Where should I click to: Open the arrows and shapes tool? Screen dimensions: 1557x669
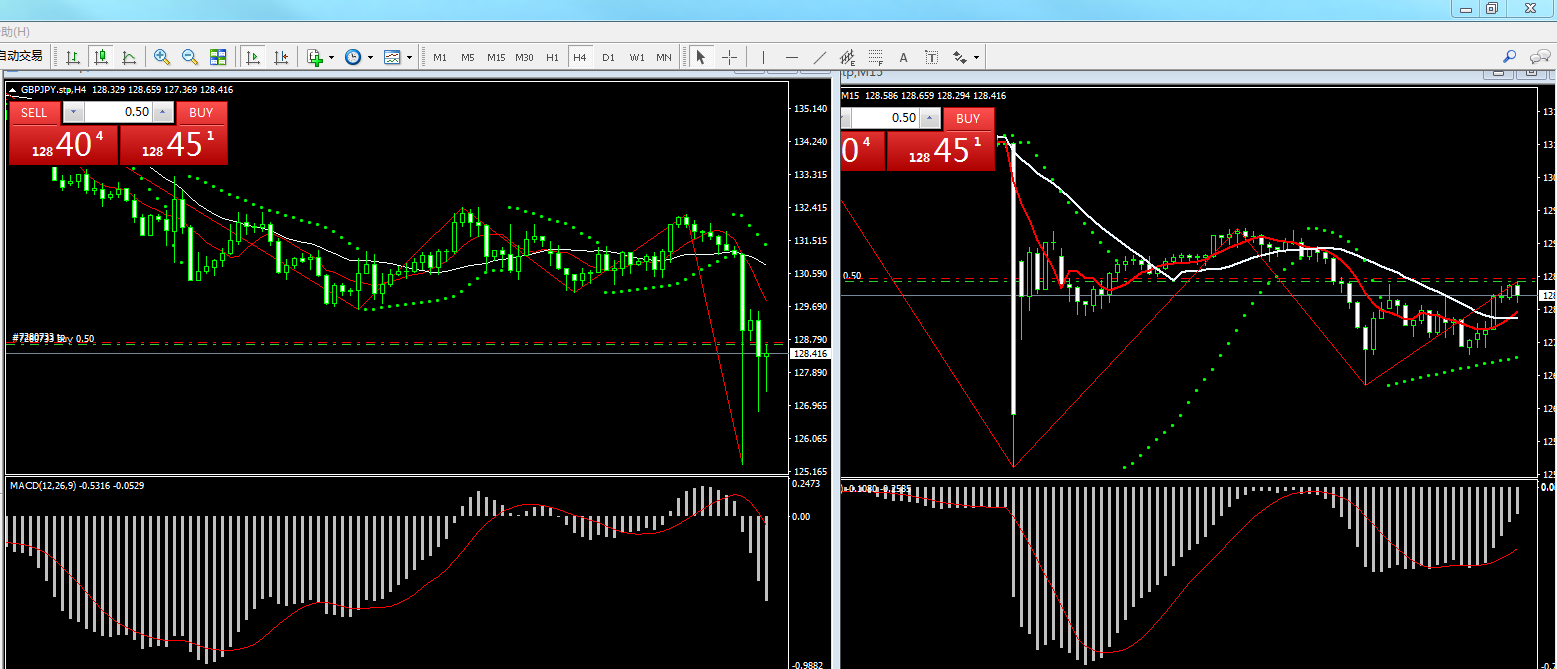tap(960, 57)
